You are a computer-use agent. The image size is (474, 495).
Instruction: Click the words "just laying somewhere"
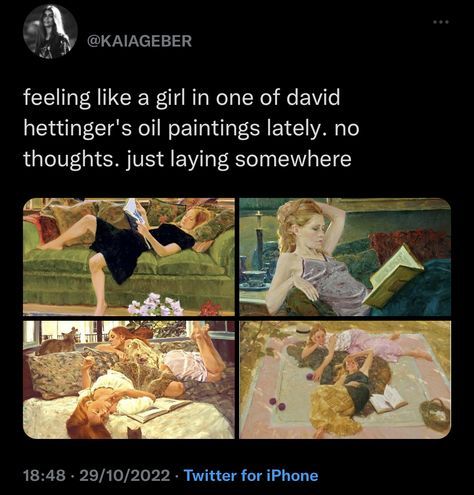point(239,159)
